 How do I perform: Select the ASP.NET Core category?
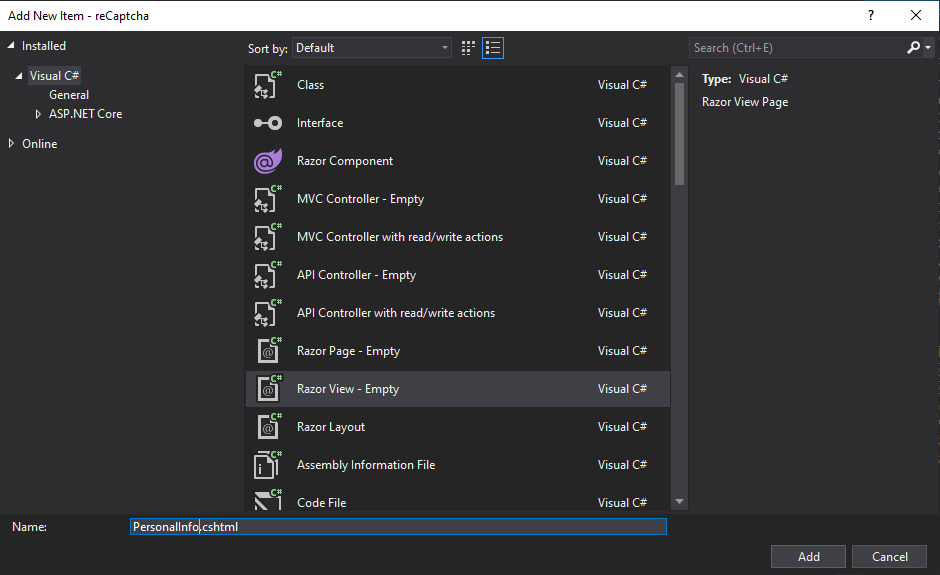[86, 114]
